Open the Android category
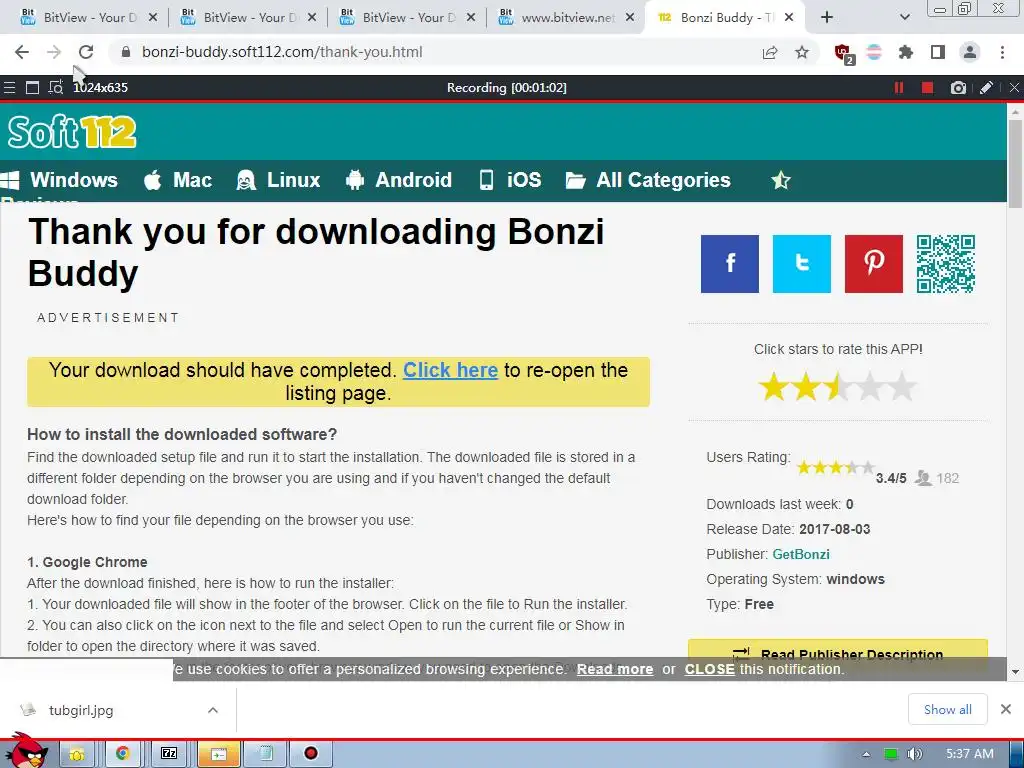This screenshot has height=768, width=1024. pyautogui.click(x=398, y=180)
